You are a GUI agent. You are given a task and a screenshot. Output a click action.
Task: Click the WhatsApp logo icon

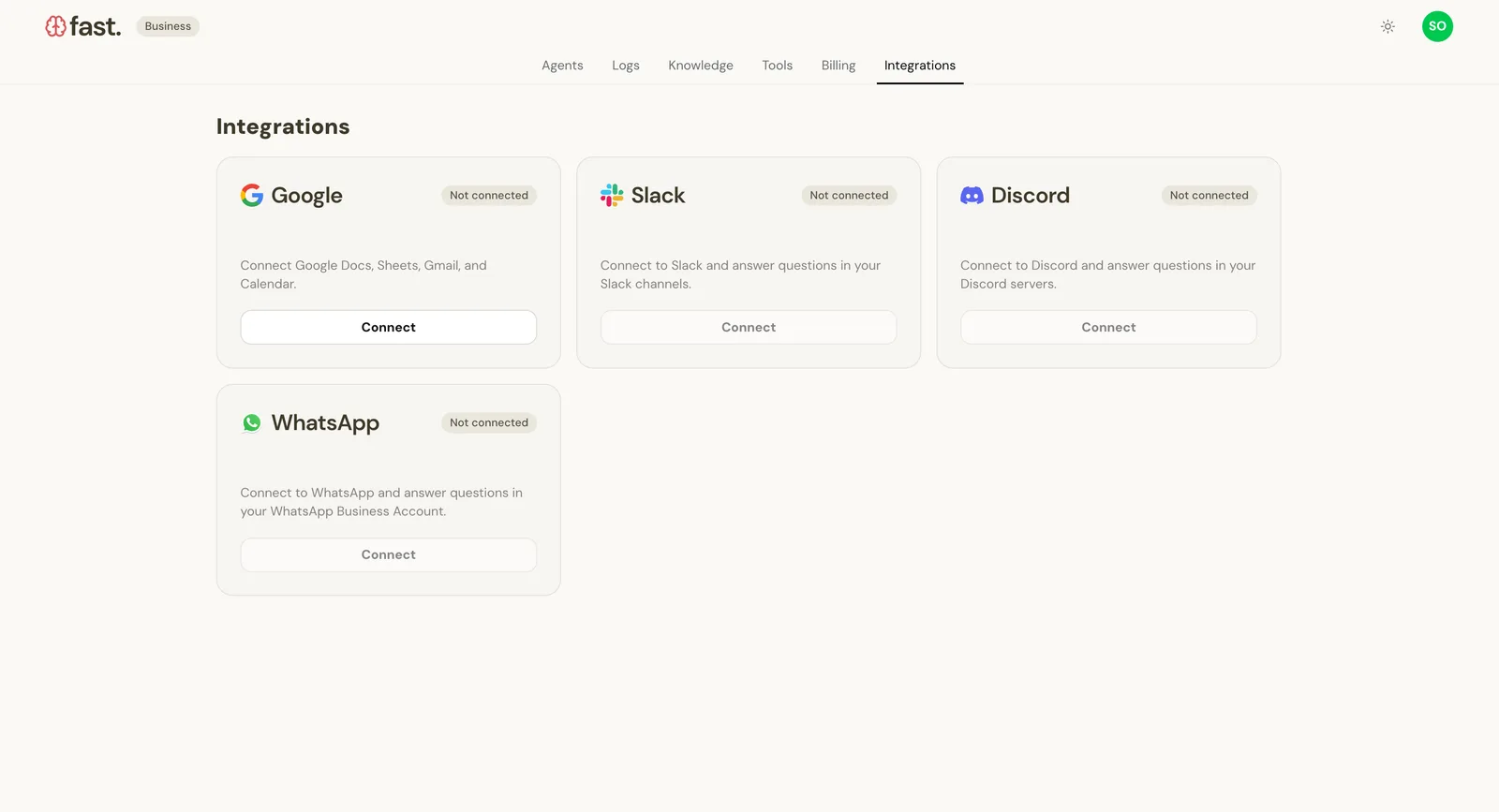252,422
